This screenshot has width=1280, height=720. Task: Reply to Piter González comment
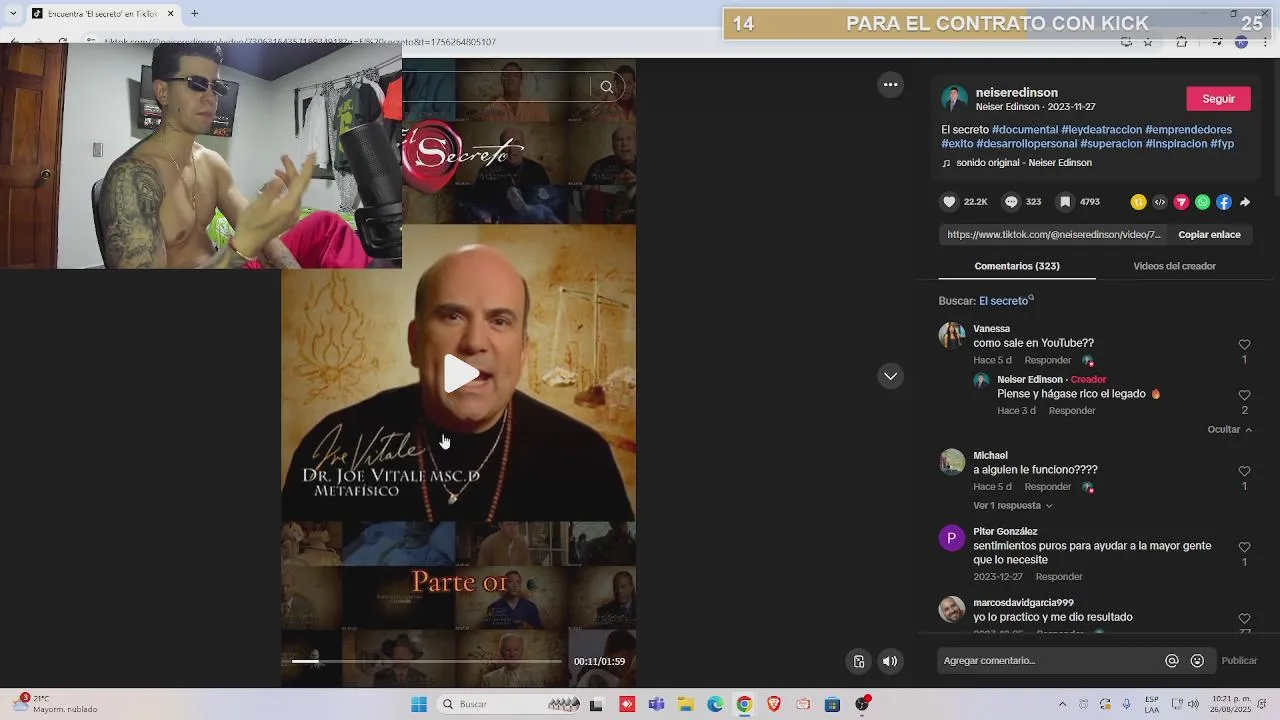point(1059,577)
